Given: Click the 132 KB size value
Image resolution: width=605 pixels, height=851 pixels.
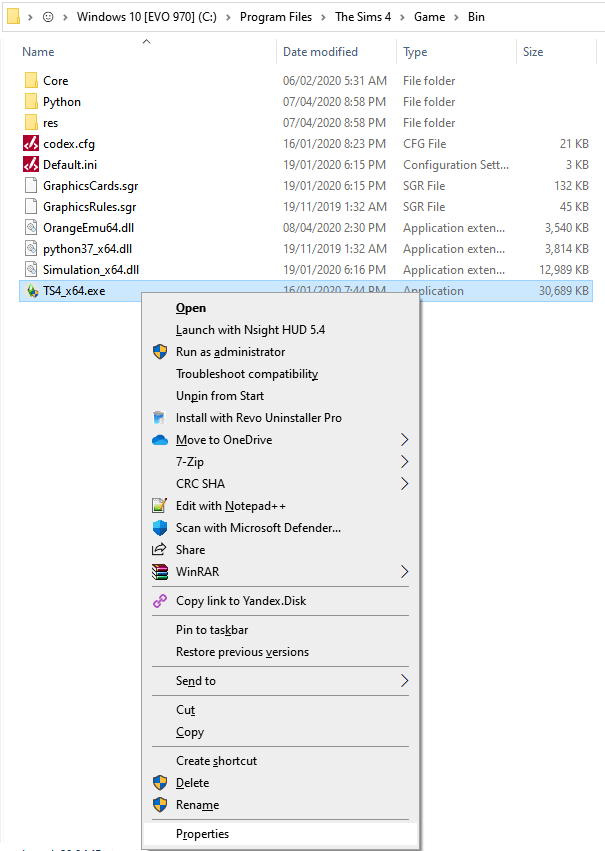Looking at the screenshot, I should [571, 186].
